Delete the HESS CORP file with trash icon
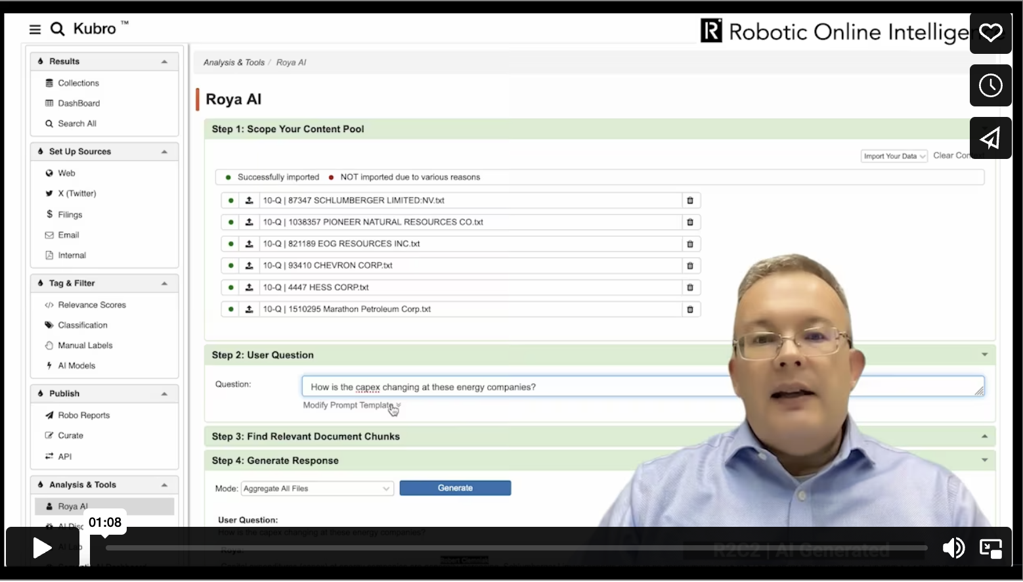1023x582 pixels. pyautogui.click(x=690, y=288)
